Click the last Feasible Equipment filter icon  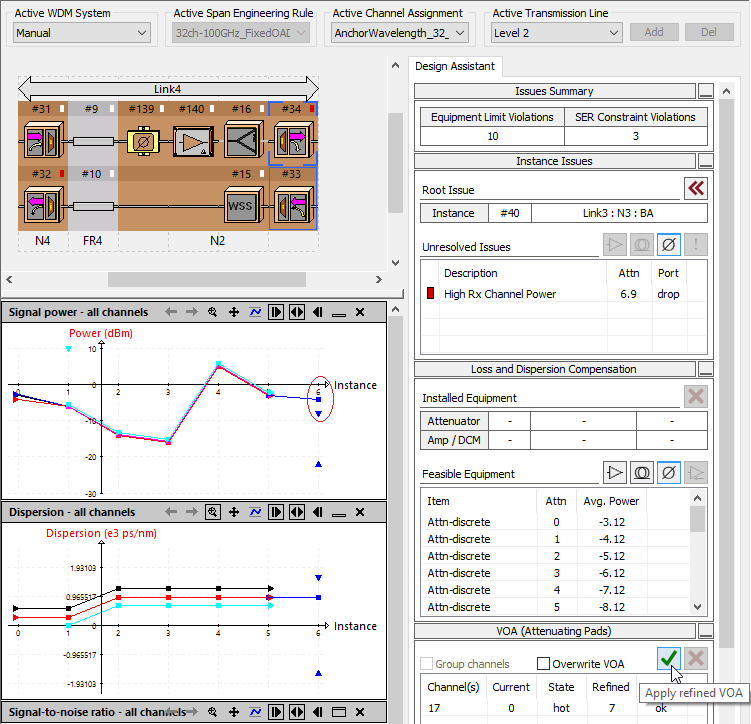(695, 473)
